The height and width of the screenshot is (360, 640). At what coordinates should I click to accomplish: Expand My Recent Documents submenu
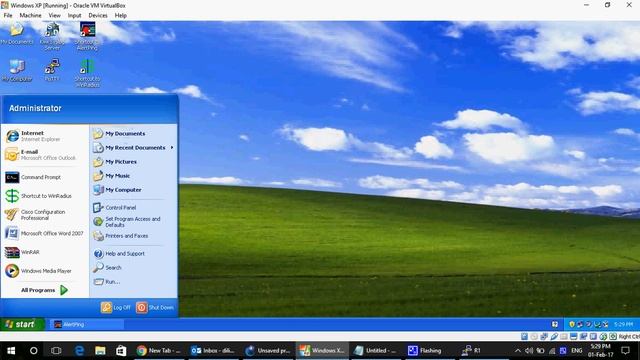click(x=133, y=148)
